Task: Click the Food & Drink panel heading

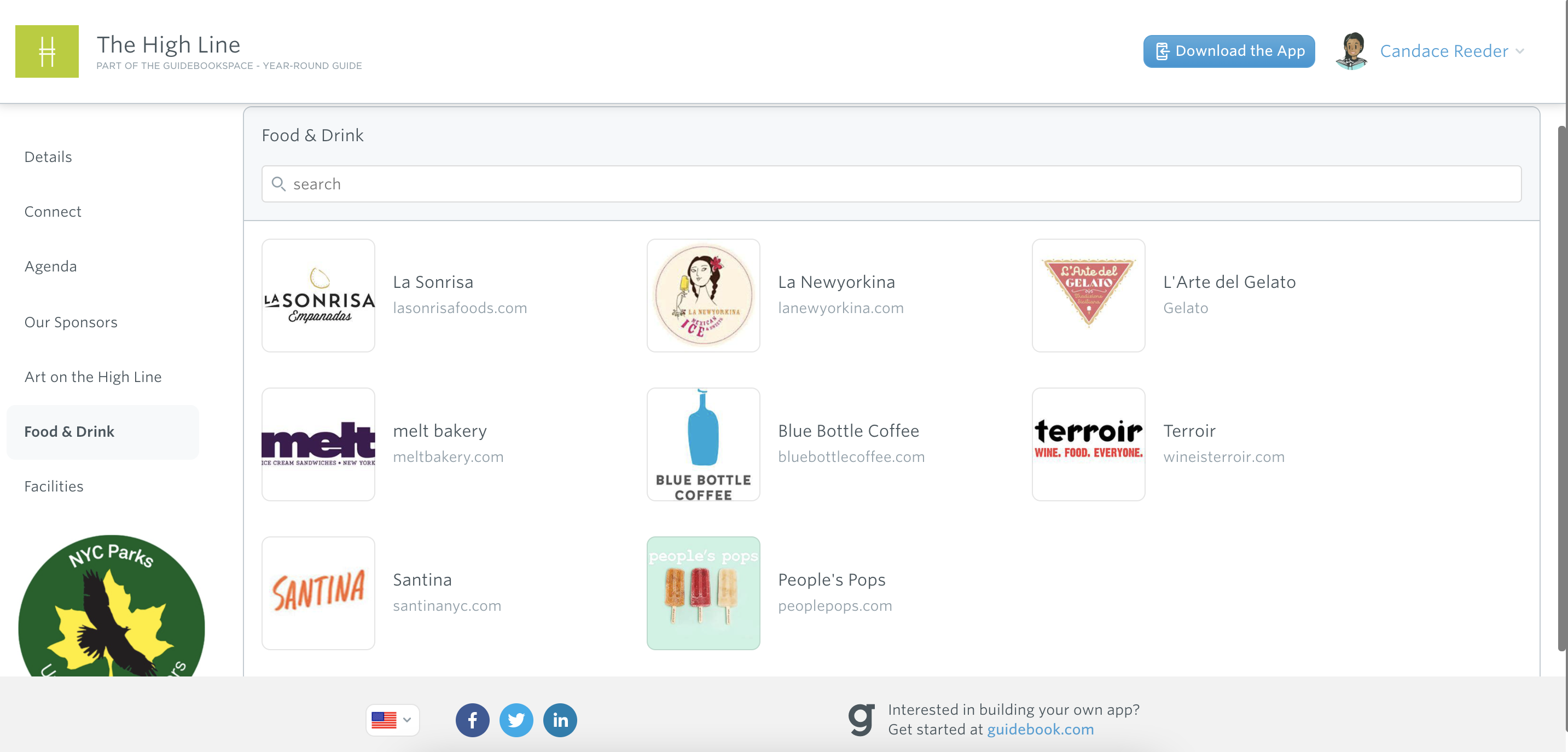Action: [x=312, y=135]
